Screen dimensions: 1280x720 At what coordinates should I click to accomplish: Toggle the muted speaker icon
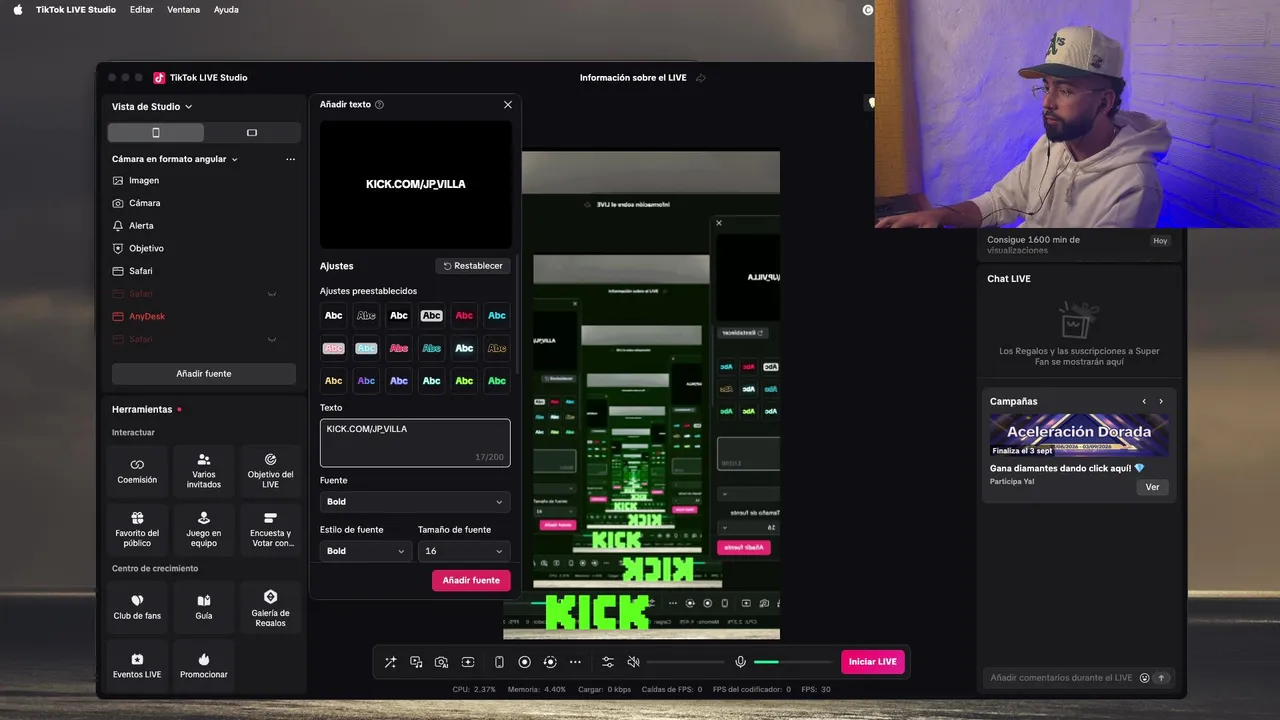tap(633, 662)
